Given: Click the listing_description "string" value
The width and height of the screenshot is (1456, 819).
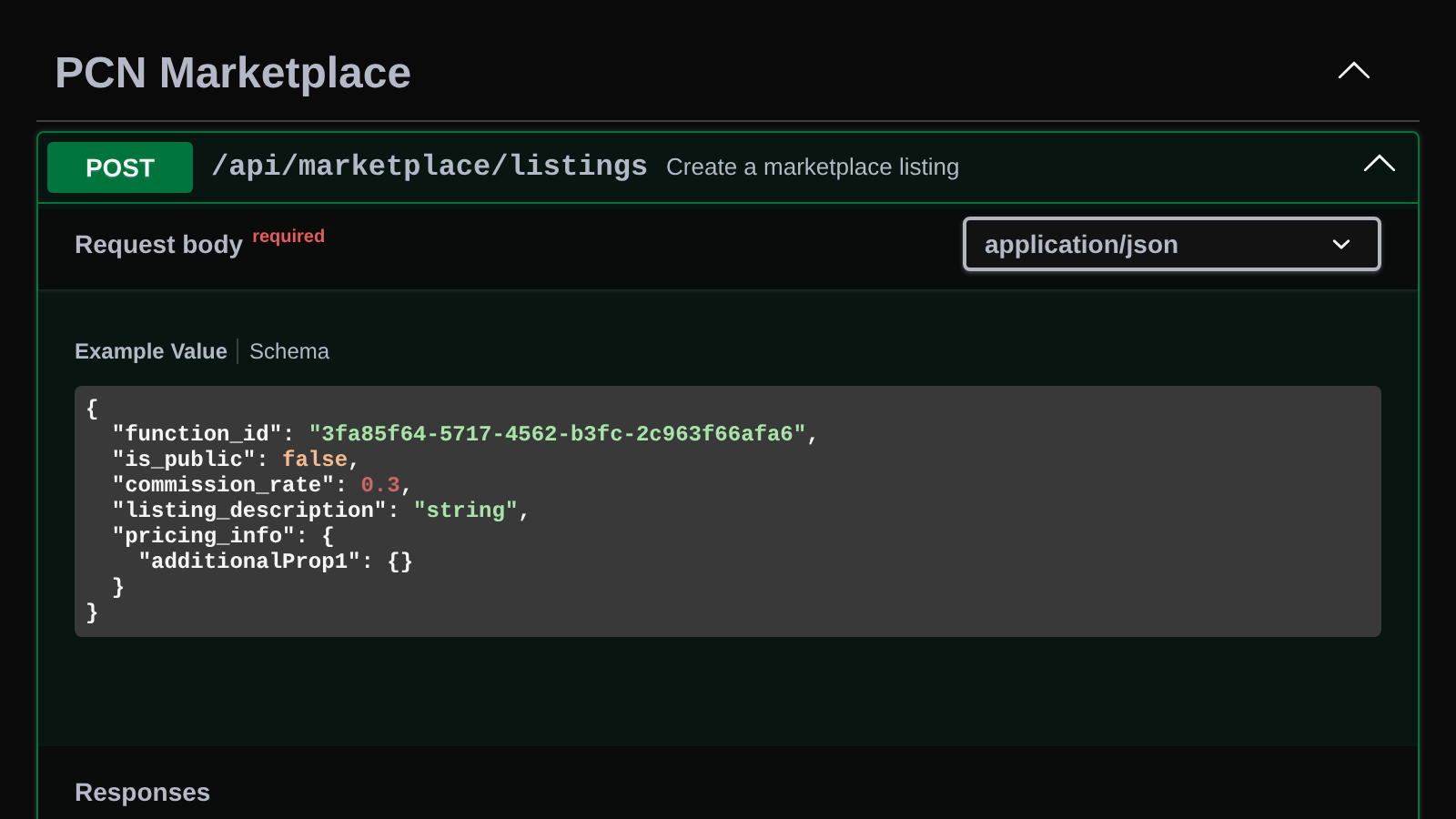Looking at the screenshot, I should (x=466, y=511).
